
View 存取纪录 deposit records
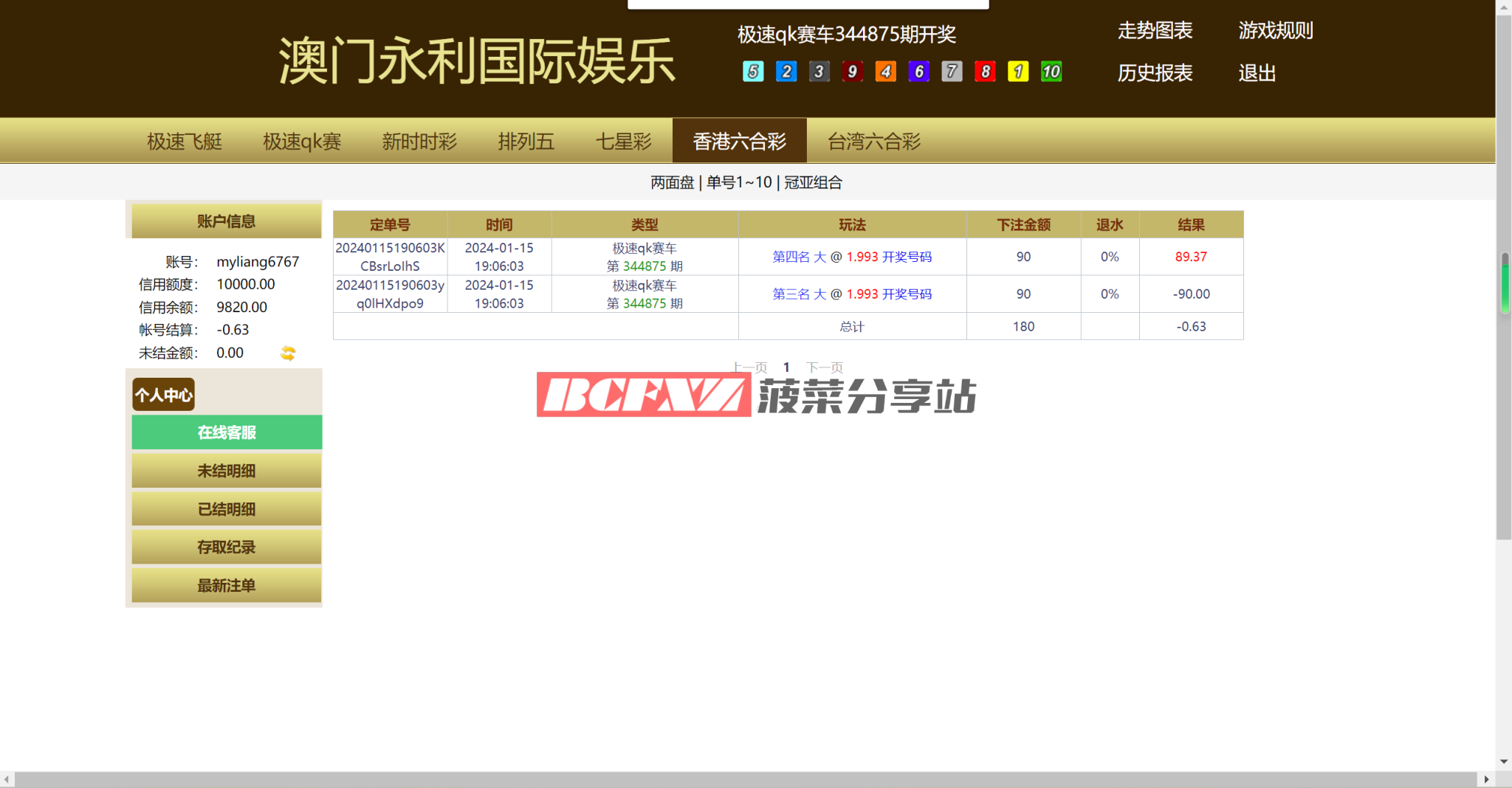(227, 547)
